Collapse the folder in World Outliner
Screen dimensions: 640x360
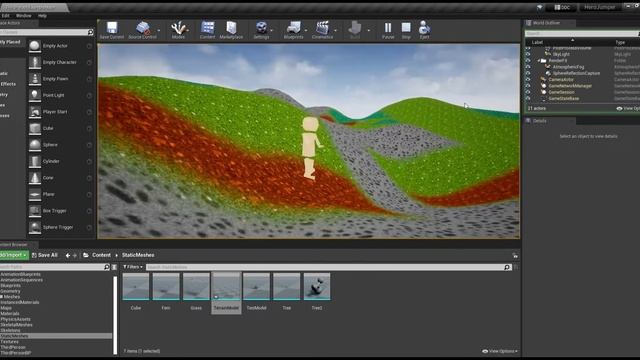539,61
